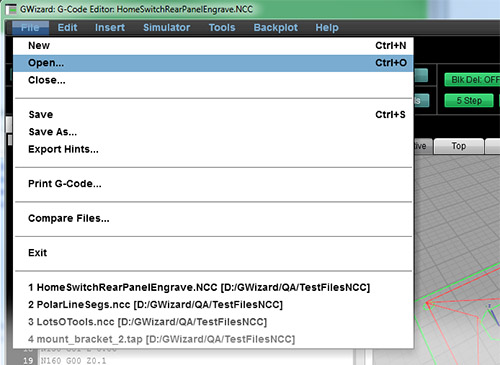Viewport: 500px width, 365px height.
Task: Open the Simulator menu
Action: coord(167,28)
